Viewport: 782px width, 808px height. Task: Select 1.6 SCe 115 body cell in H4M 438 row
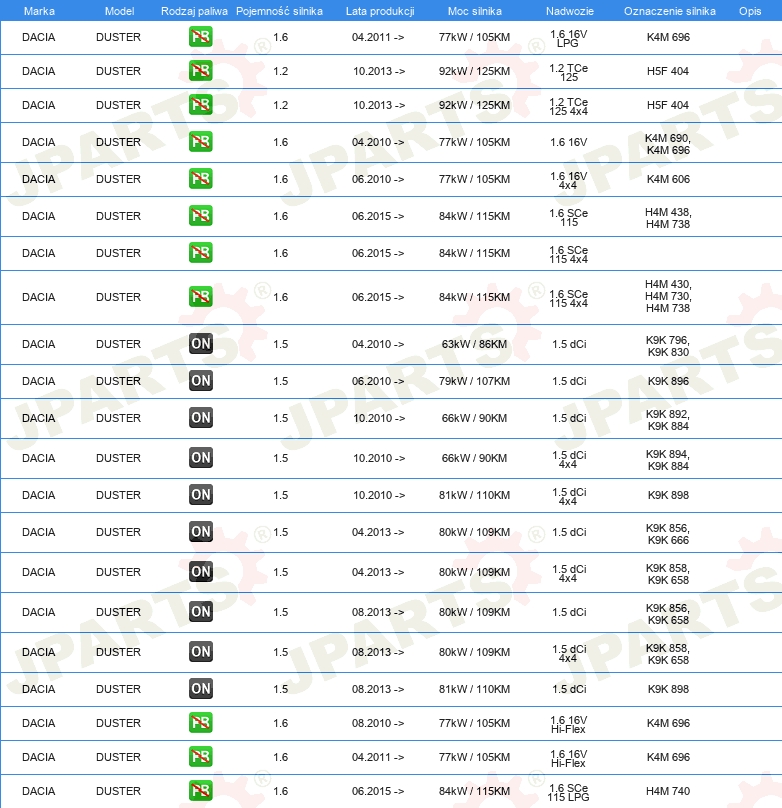click(x=568, y=218)
